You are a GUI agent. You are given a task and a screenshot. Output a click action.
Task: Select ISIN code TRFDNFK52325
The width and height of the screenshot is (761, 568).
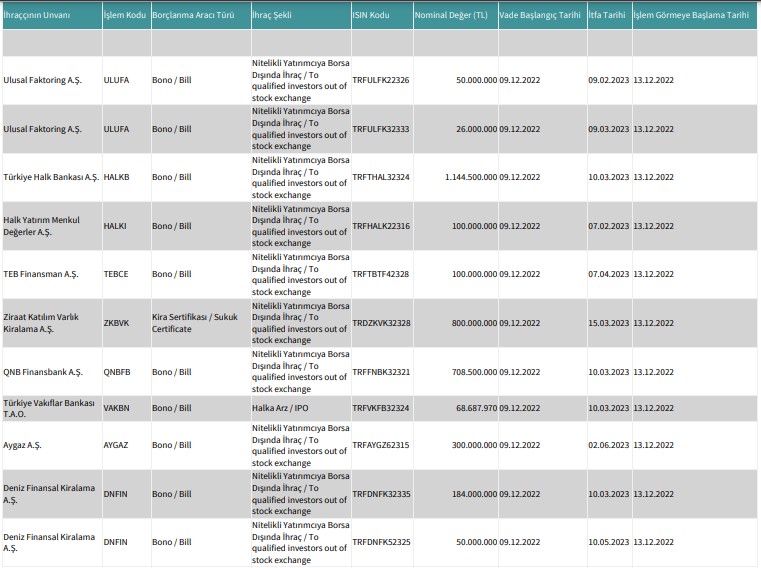381,542
